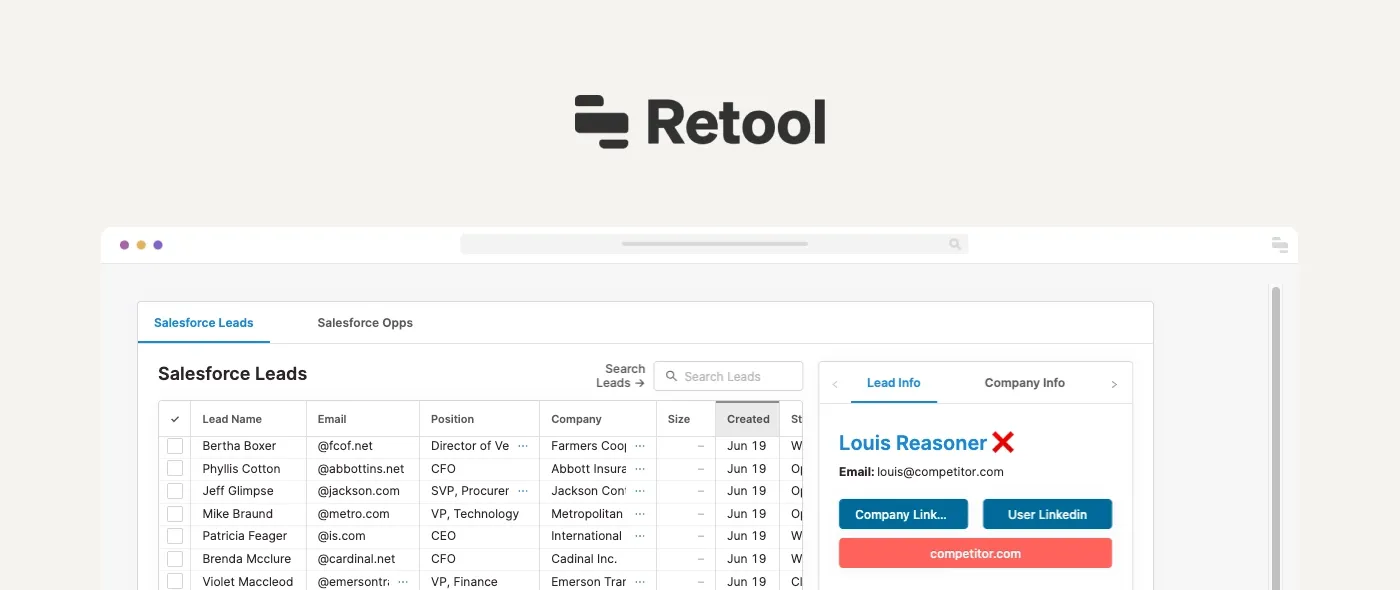Focus the Search Leads input field
The width and height of the screenshot is (1400, 590).
tap(728, 376)
